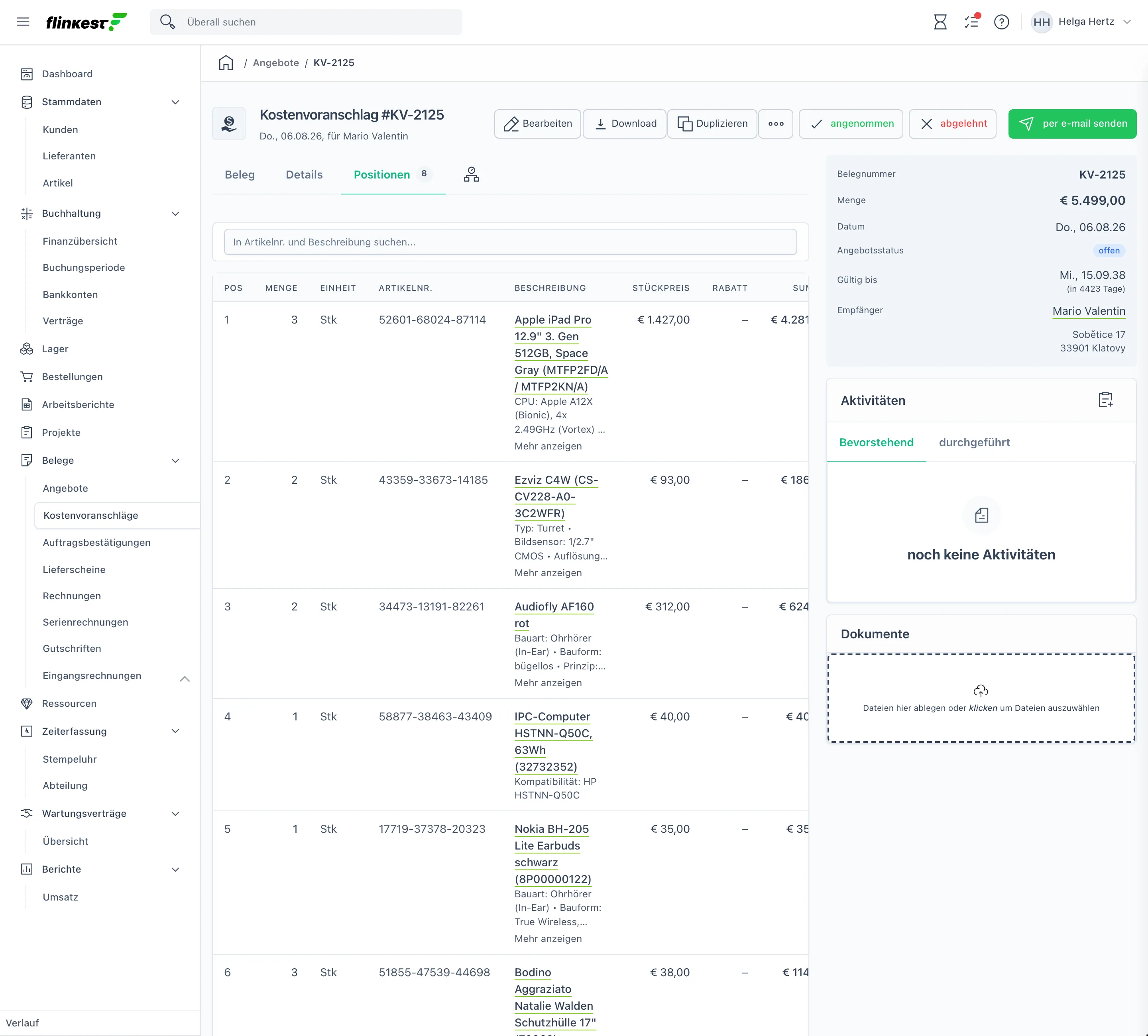Send the document per e-mail
The image size is (1148, 1036).
point(1072,124)
